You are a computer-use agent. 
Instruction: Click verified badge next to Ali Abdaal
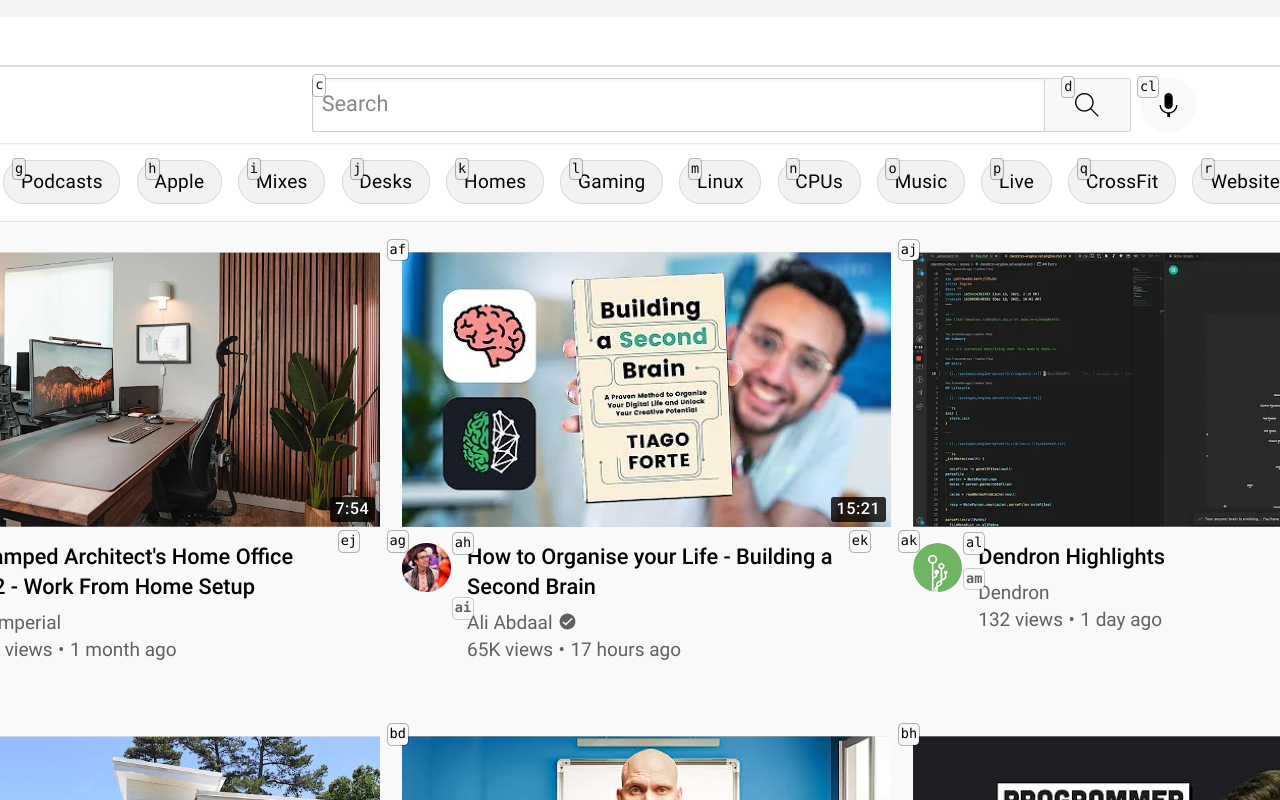tap(567, 622)
